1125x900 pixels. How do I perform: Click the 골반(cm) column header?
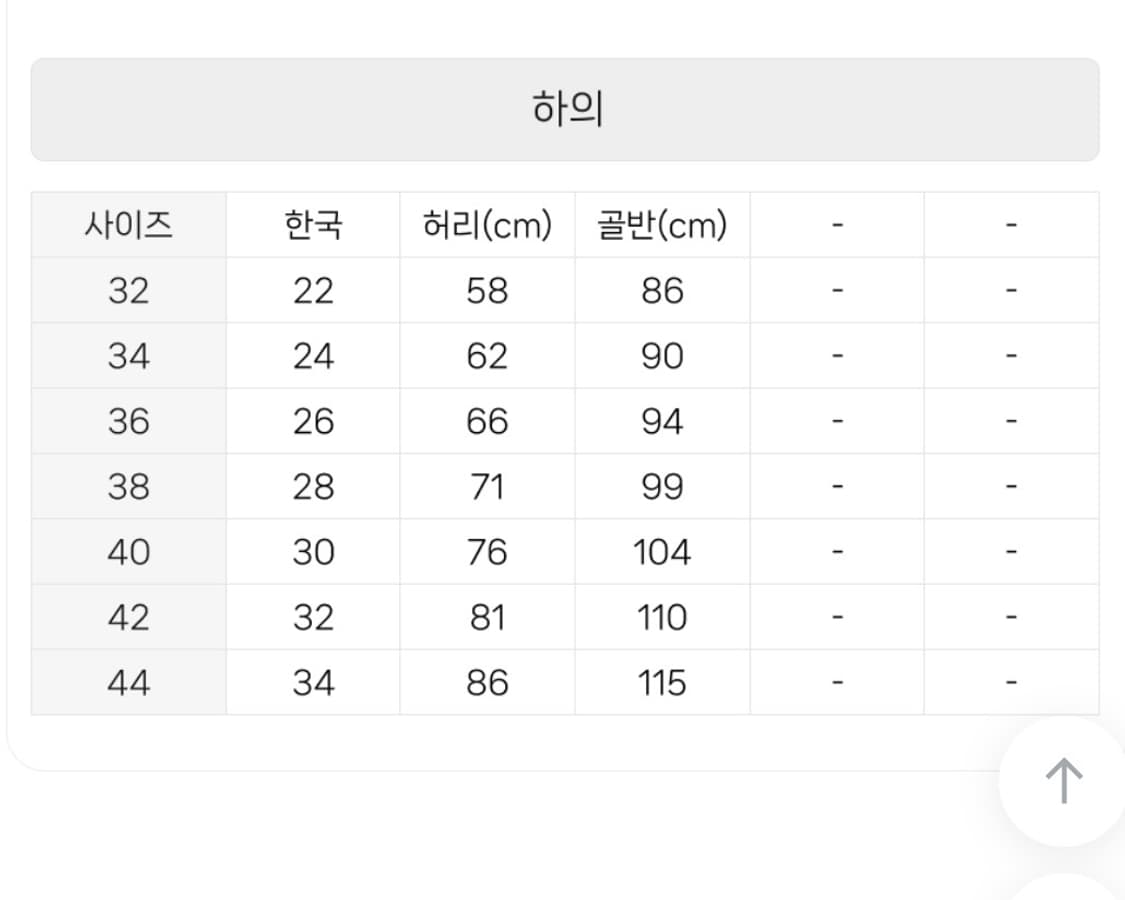click(x=661, y=225)
